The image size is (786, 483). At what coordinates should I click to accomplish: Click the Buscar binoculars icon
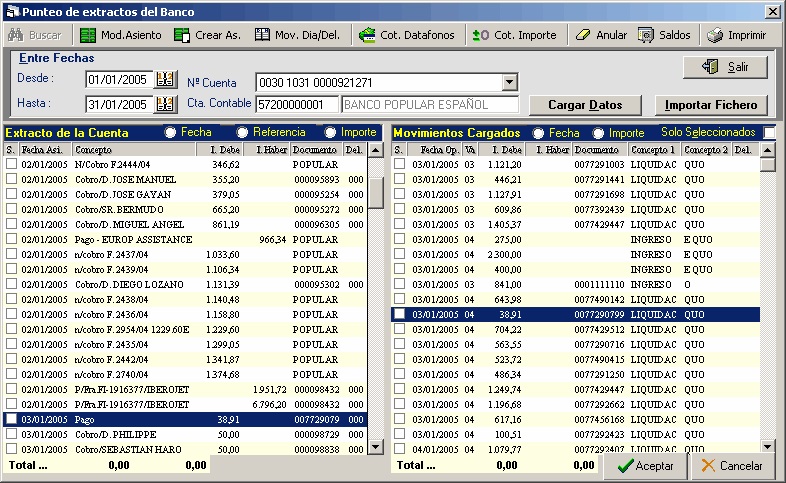pyautogui.click(x=16, y=35)
